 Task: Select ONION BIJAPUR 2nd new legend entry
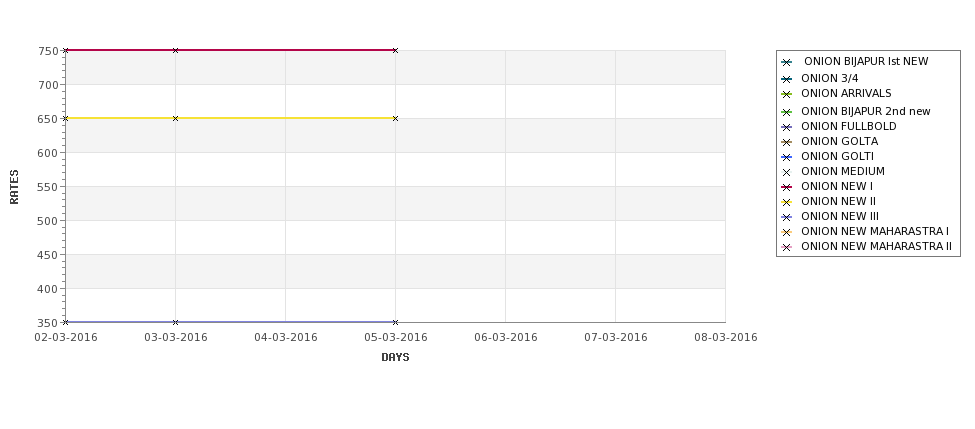pyautogui.click(x=856, y=112)
